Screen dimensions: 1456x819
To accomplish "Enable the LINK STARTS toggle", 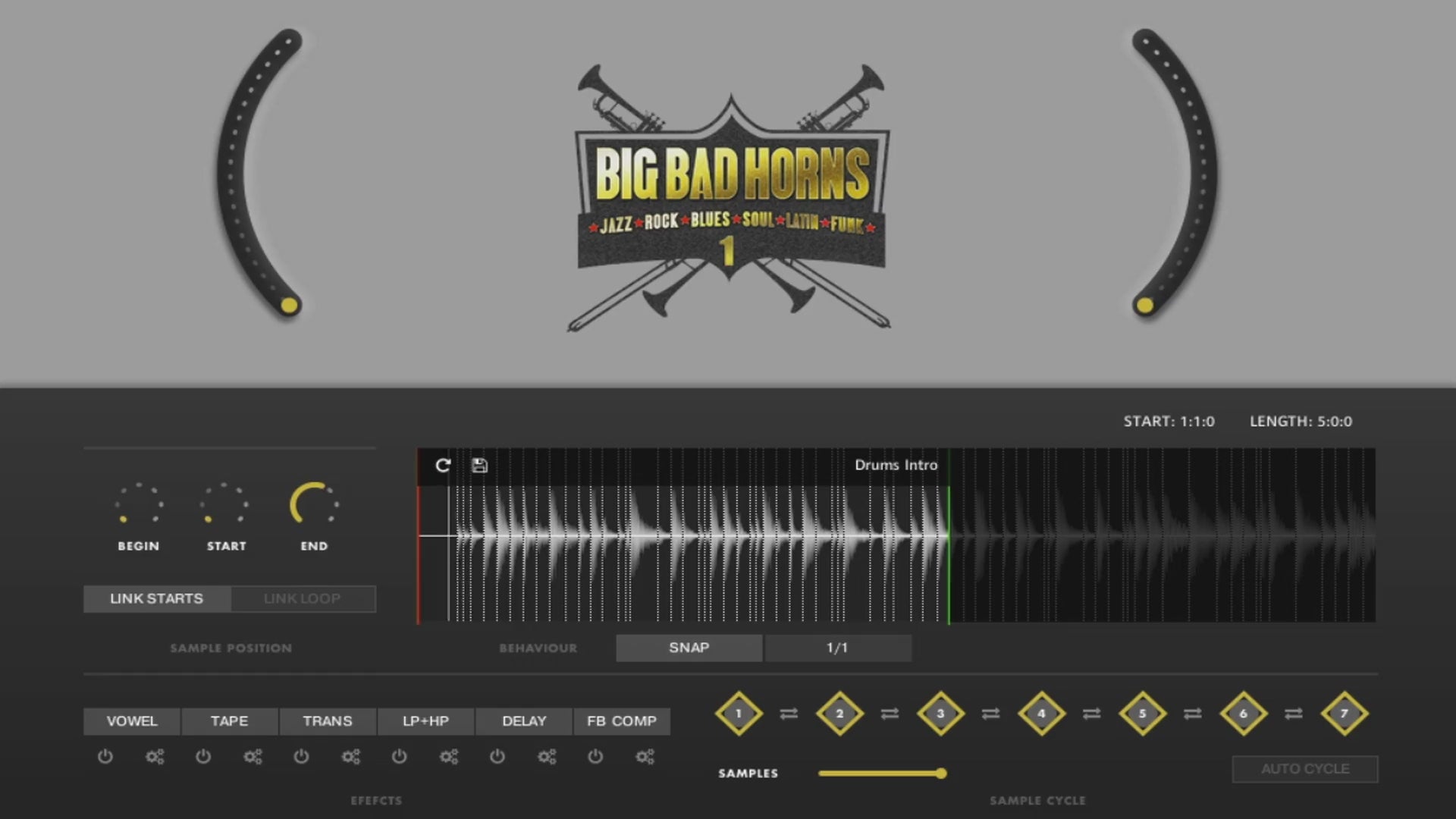I will (x=157, y=598).
